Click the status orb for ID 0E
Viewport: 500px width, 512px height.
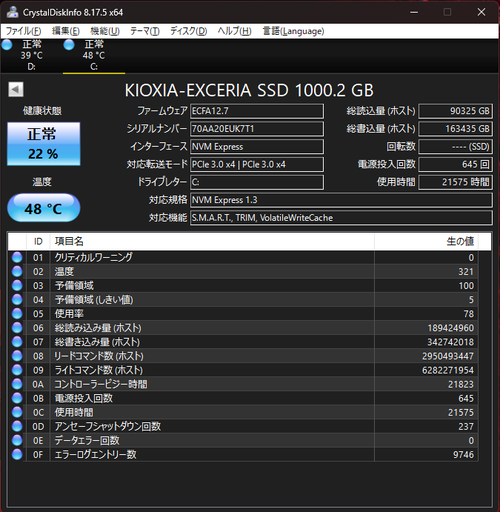(x=17, y=440)
